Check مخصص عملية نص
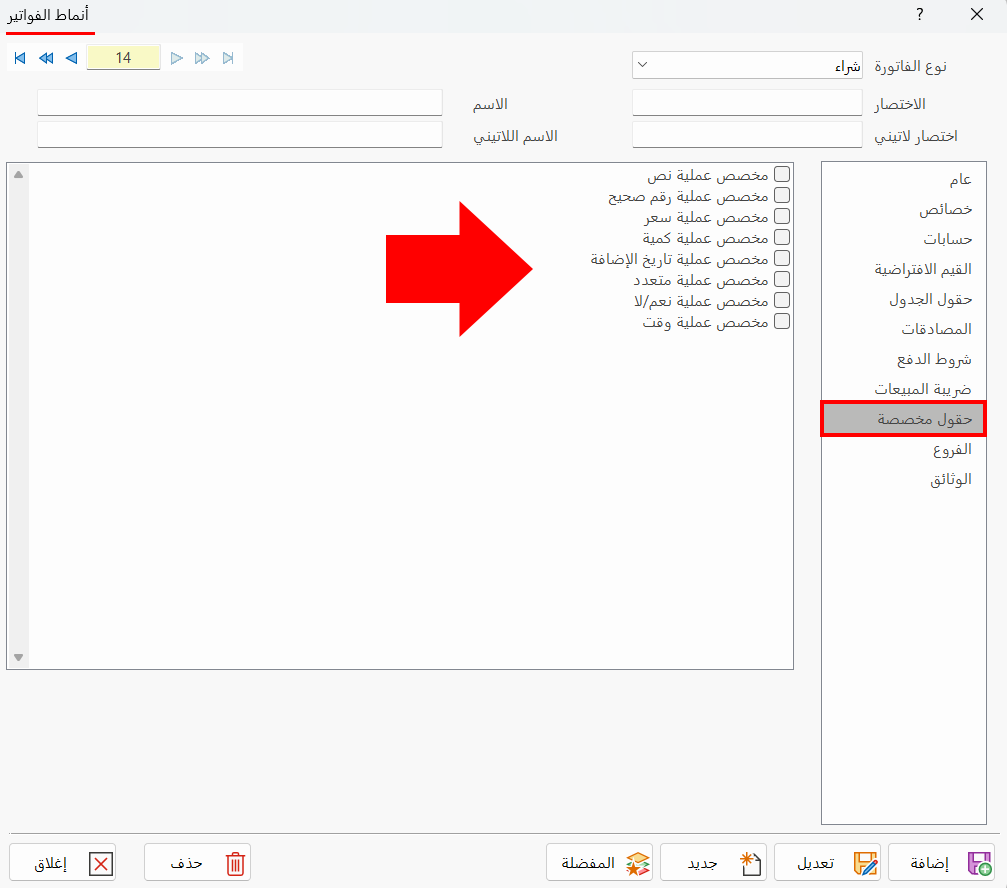Viewport: 1007px width, 888px height. point(782,175)
